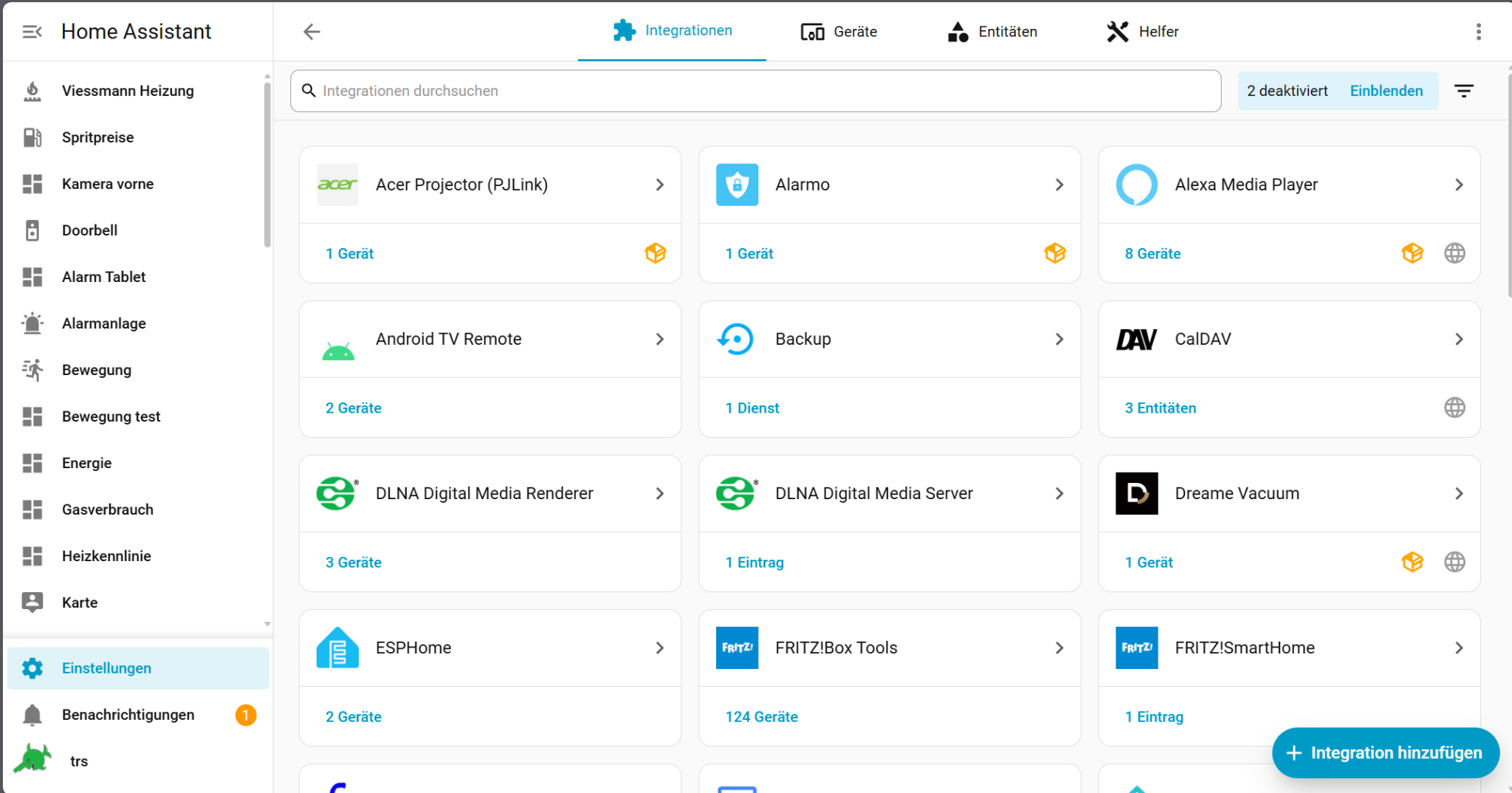Click custom integration box icon on Alarmo
The width and height of the screenshot is (1512, 793).
(x=1054, y=253)
